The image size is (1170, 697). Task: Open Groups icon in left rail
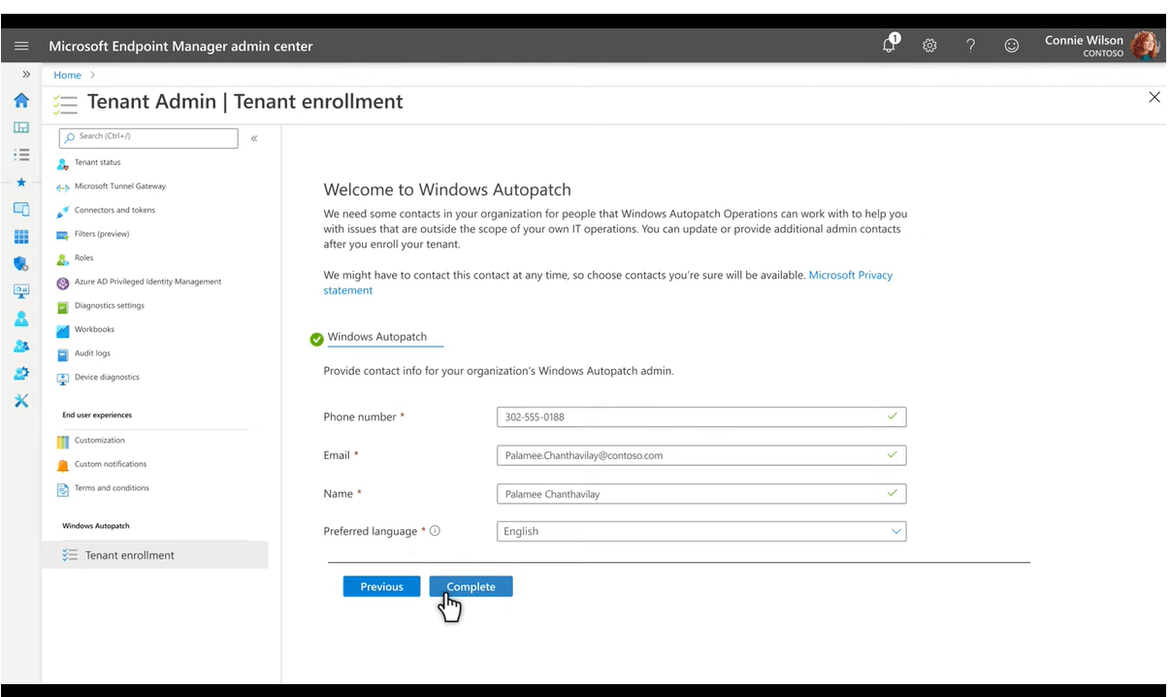(22, 346)
